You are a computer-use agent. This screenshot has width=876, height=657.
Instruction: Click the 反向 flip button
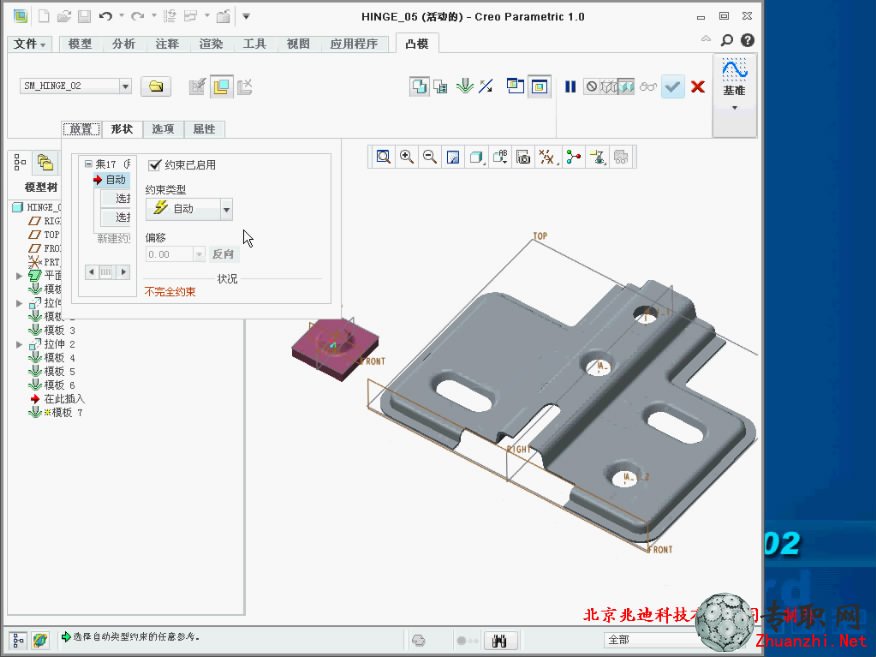(x=223, y=254)
